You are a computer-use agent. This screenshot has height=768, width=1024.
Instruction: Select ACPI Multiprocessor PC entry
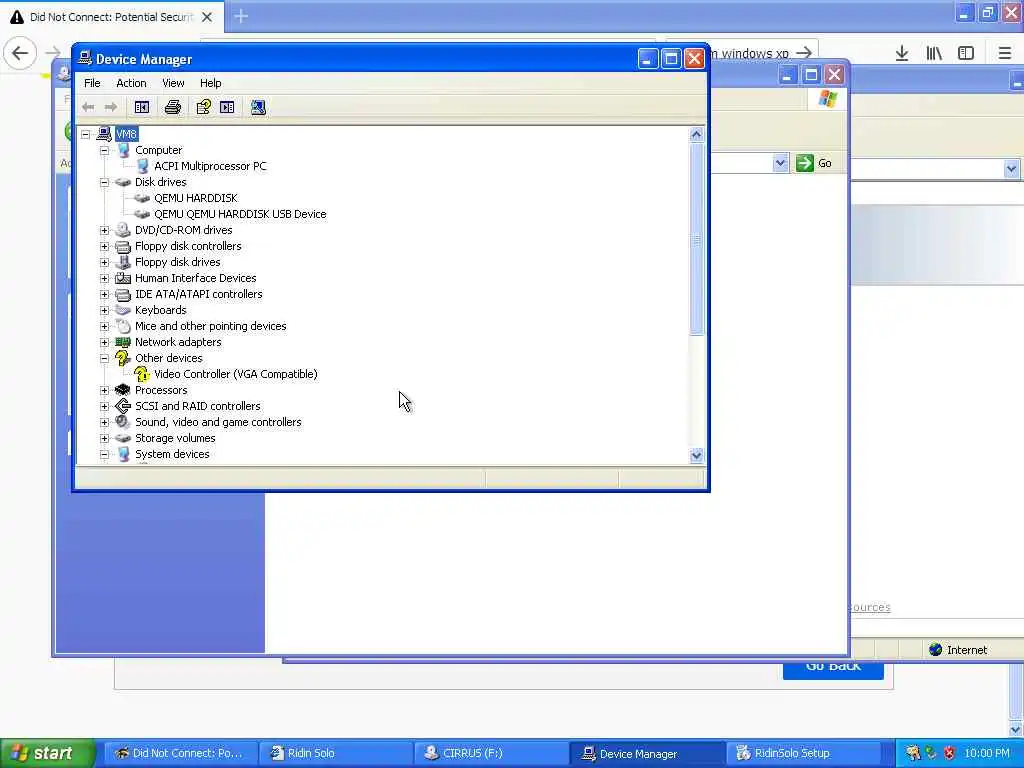[x=210, y=167]
